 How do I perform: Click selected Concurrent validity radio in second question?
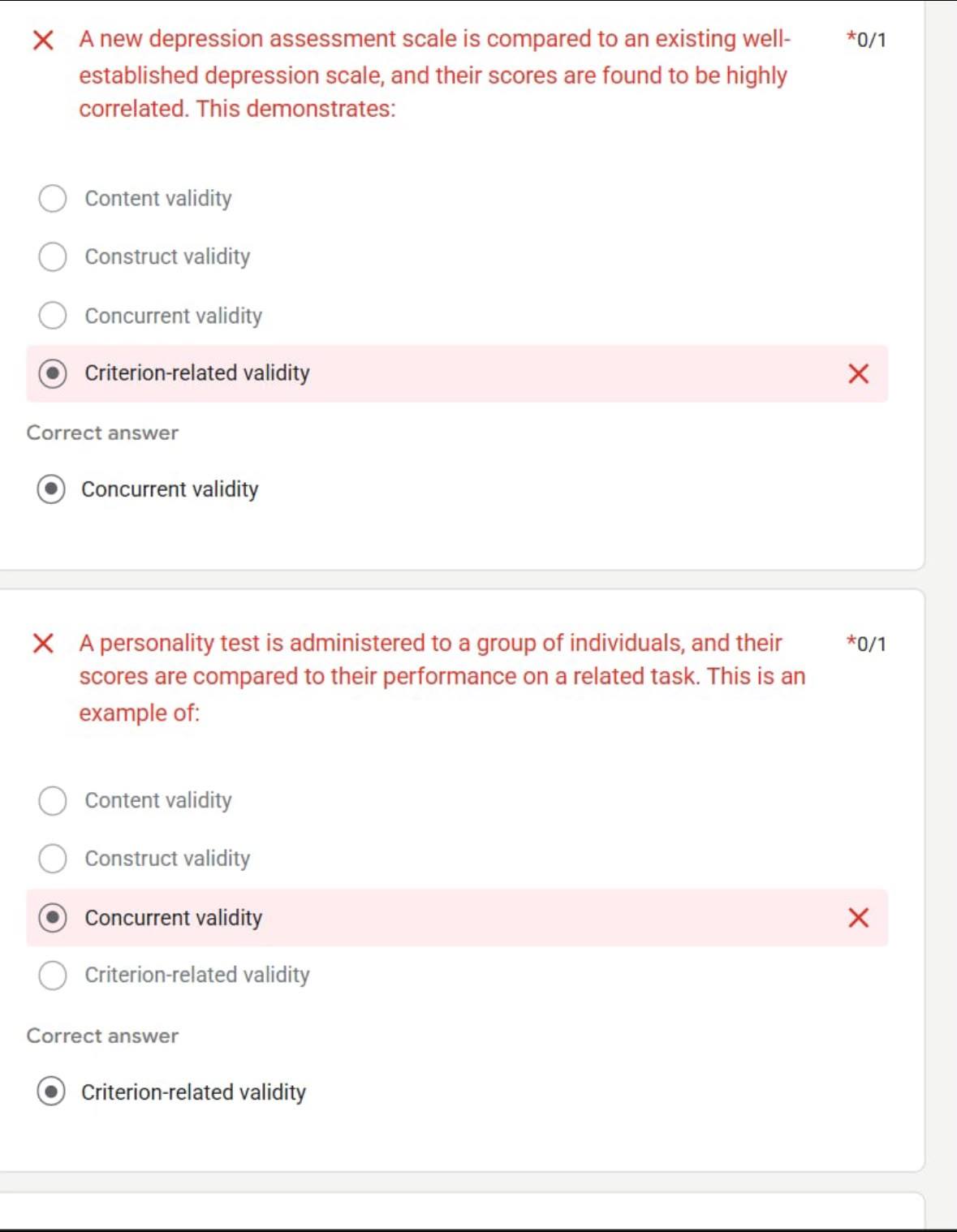pyautogui.click(x=53, y=918)
